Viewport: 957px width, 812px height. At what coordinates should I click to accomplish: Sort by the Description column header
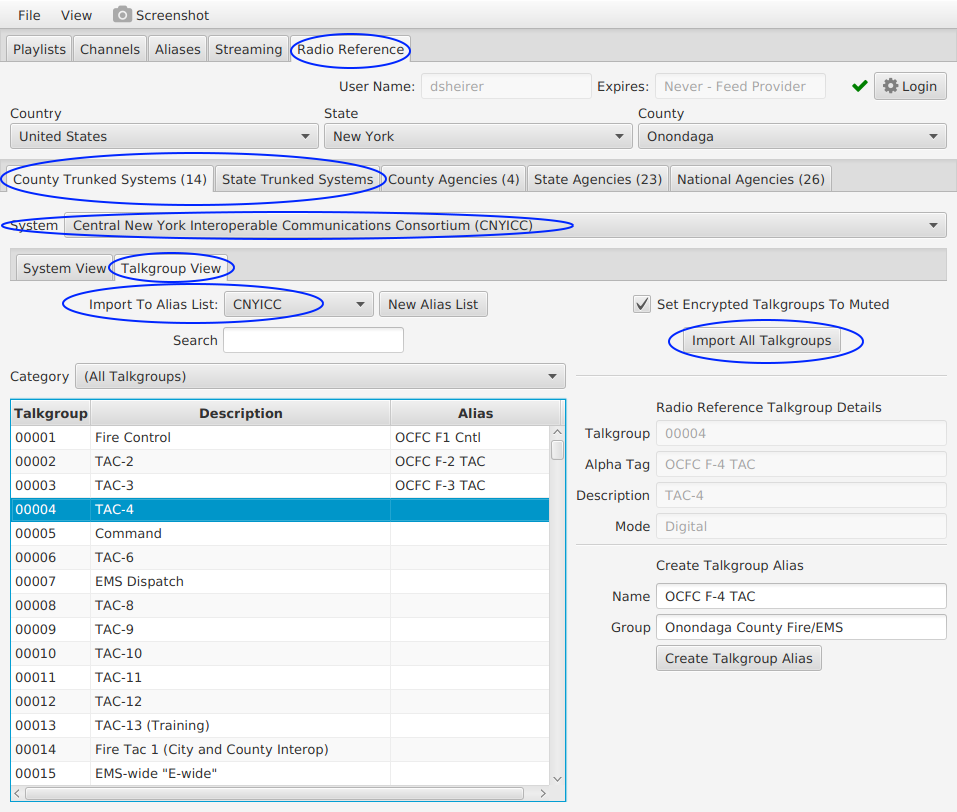pyautogui.click(x=240, y=413)
